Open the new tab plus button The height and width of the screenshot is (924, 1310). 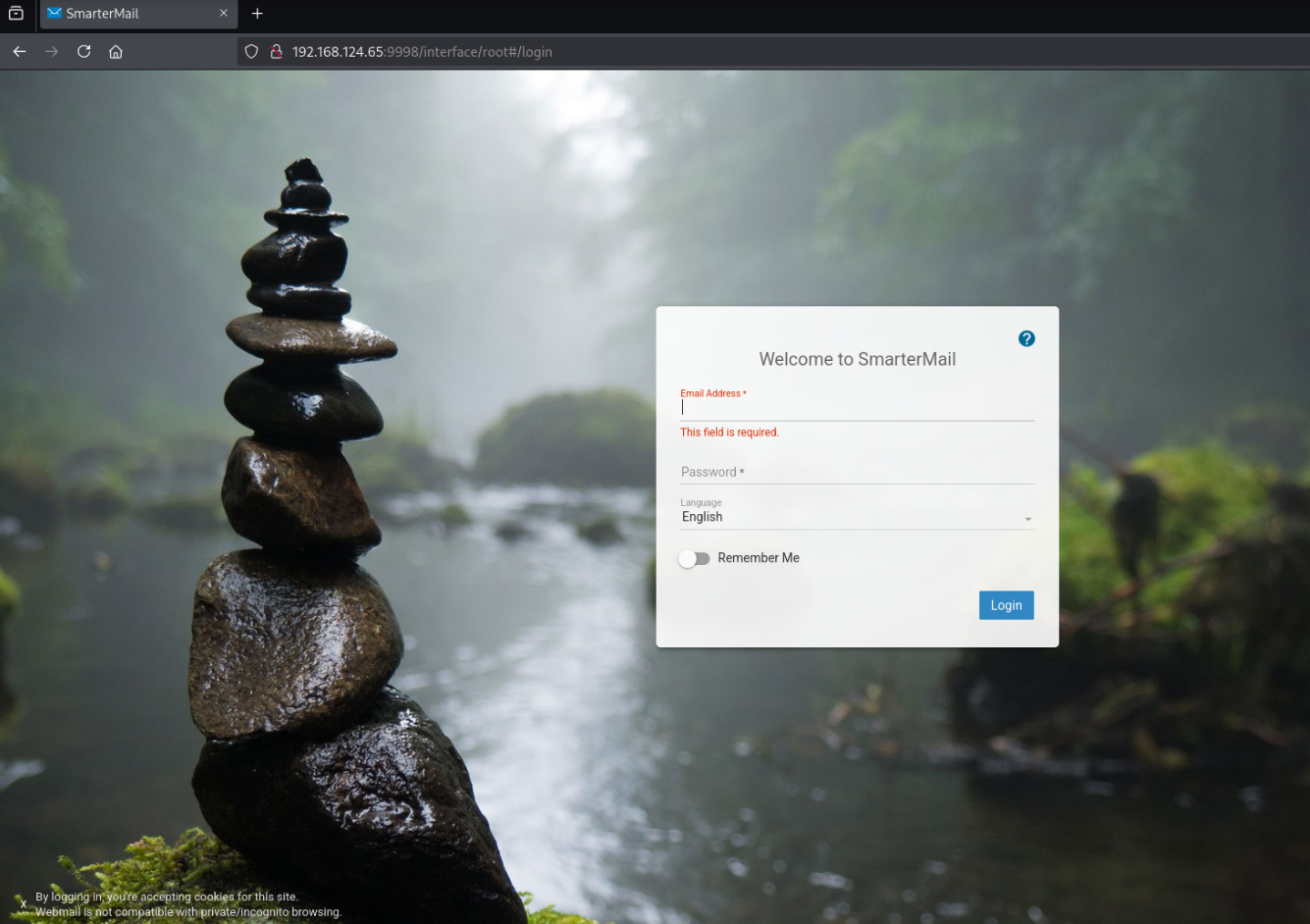[x=257, y=14]
